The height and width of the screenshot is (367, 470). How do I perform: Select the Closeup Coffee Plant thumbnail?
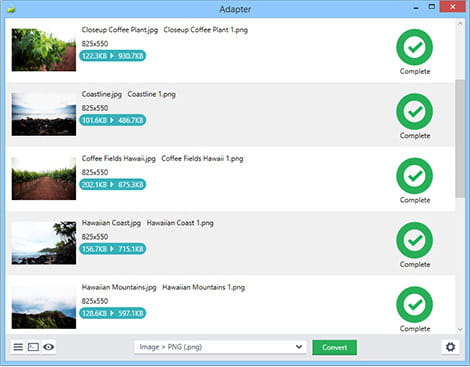coord(44,50)
